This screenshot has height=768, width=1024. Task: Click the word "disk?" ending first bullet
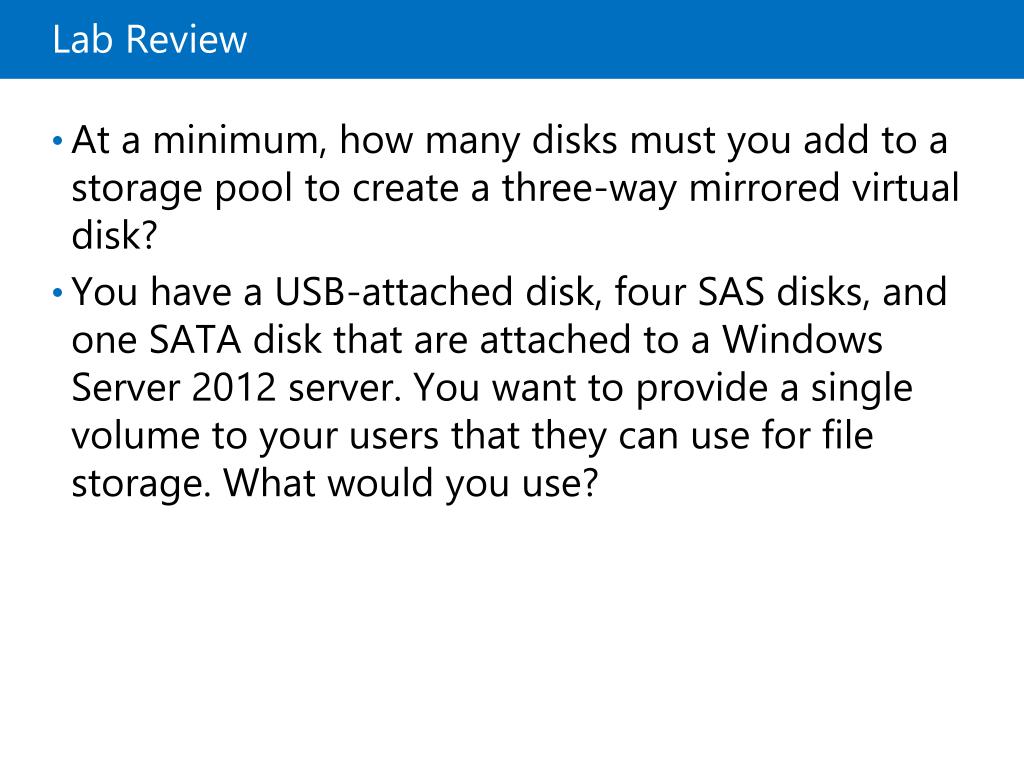pos(114,235)
